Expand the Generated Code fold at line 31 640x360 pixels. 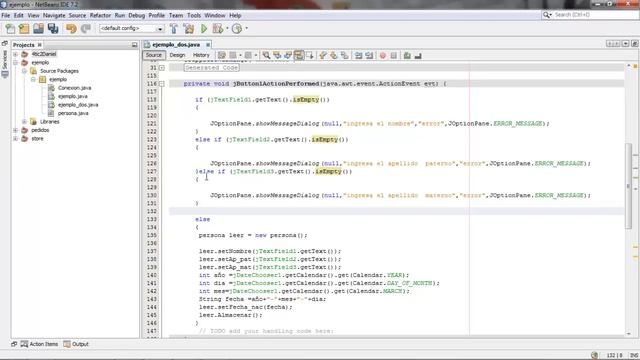pos(162,68)
